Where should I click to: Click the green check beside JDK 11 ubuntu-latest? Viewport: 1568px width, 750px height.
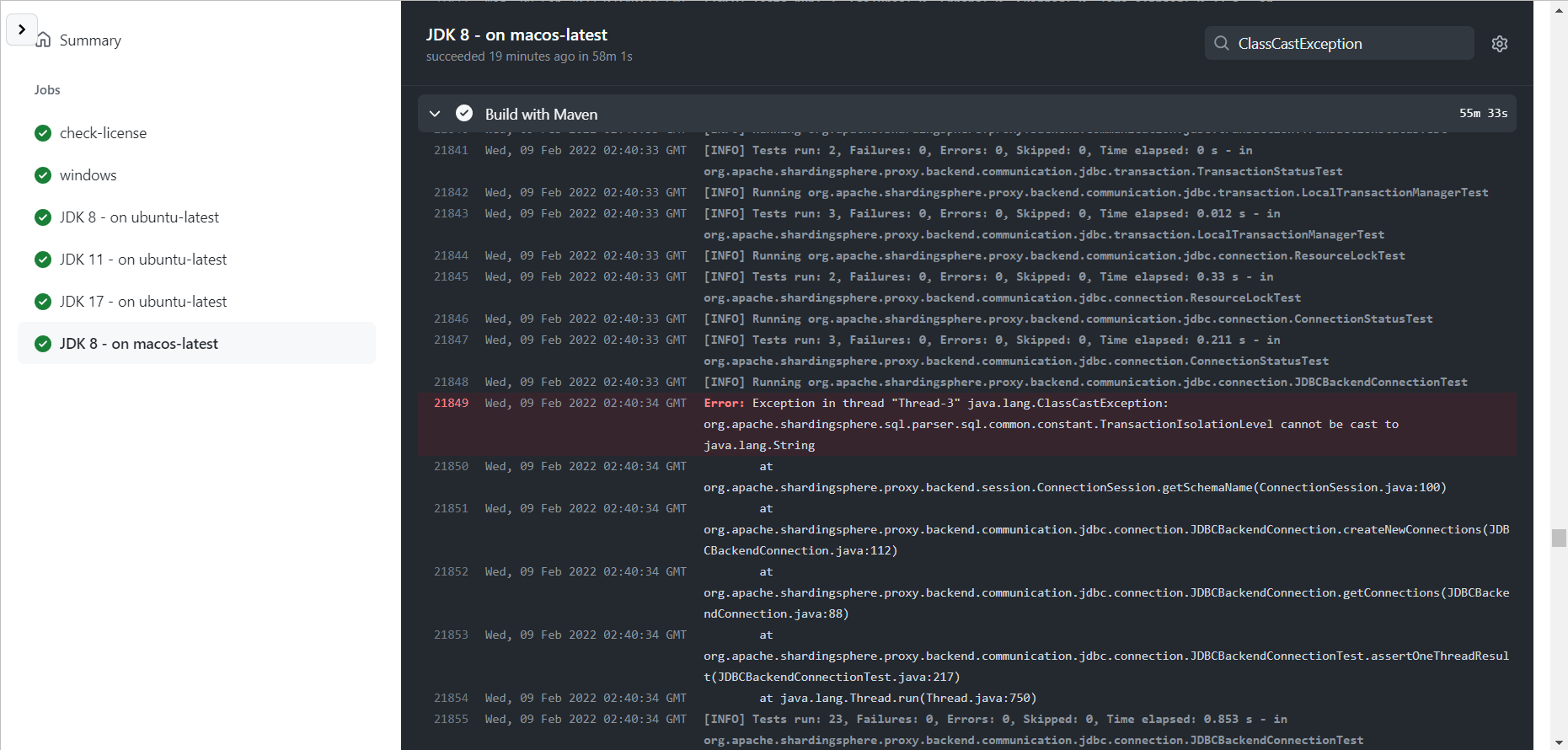point(43,260)
